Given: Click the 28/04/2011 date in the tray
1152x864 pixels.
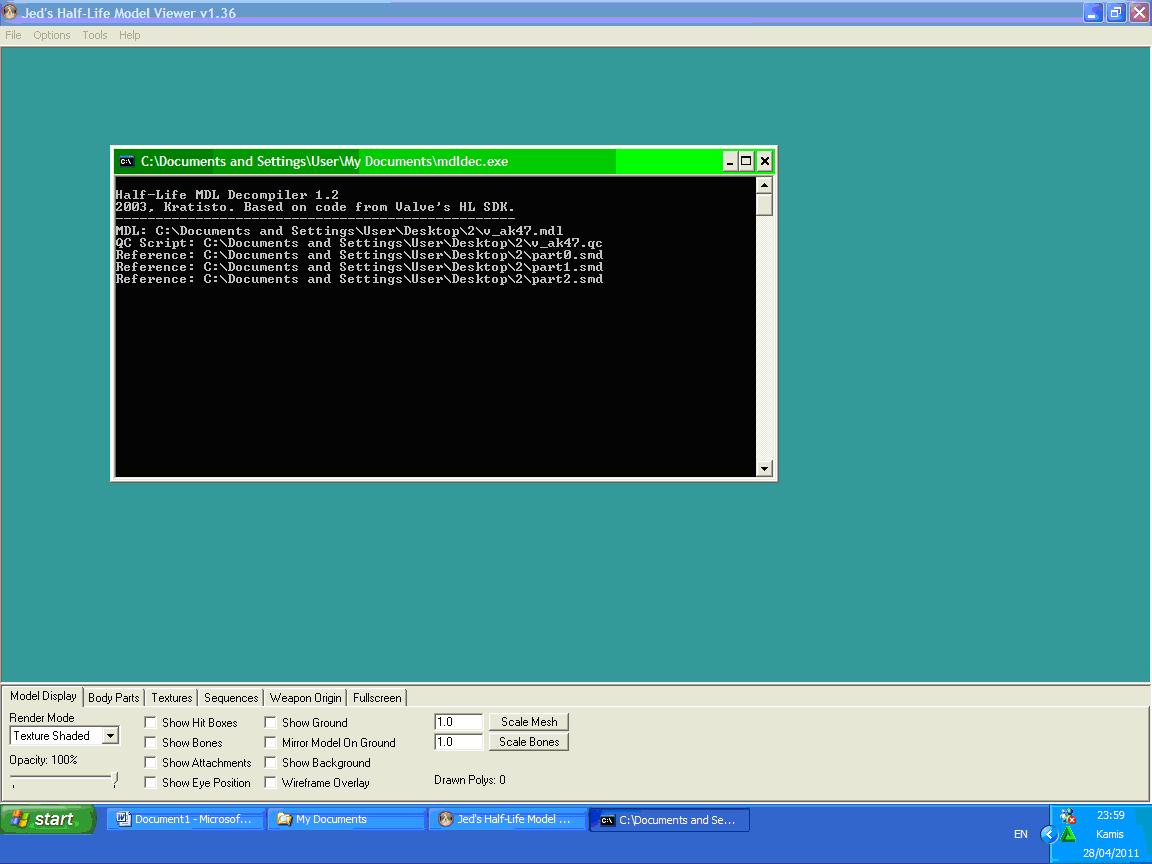Looking at the screenshot, I should pos(1111,853).
